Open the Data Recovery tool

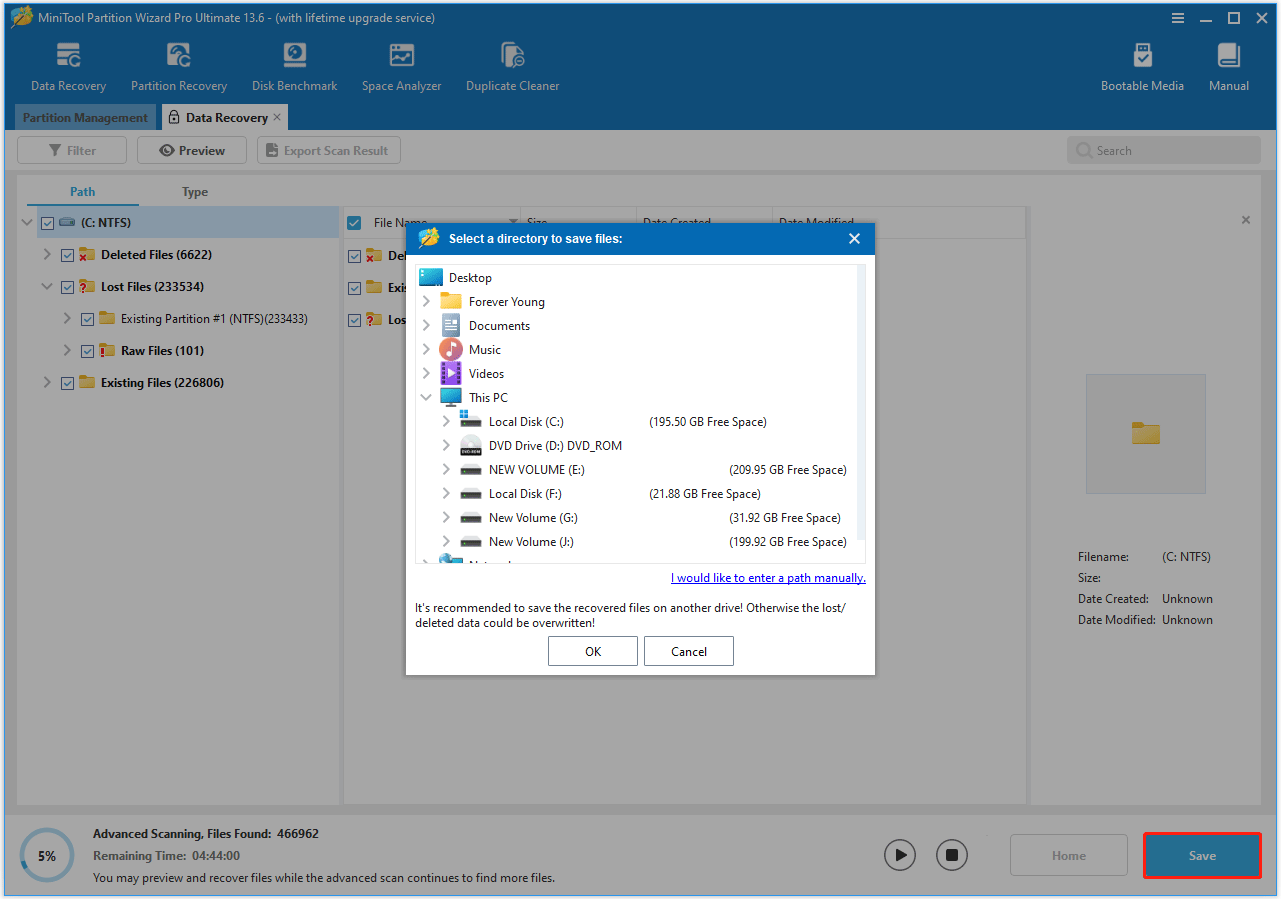point(68,65)
